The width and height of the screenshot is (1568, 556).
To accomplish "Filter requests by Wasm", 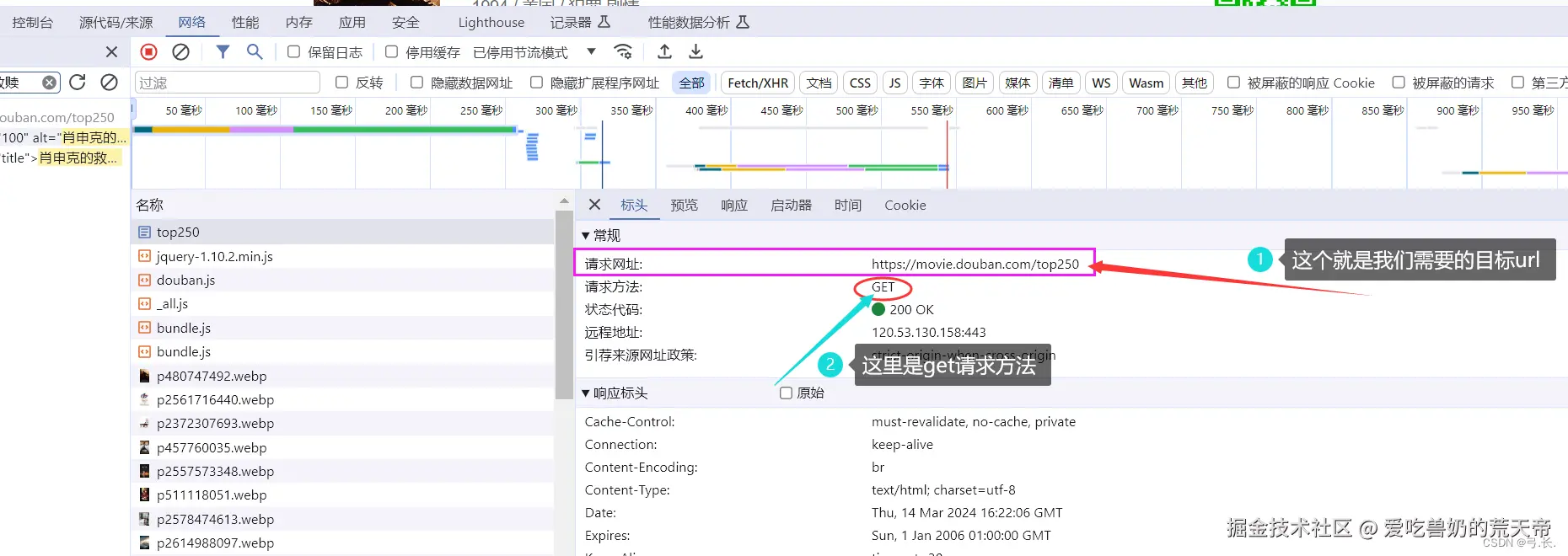I will click(1146, 83).
